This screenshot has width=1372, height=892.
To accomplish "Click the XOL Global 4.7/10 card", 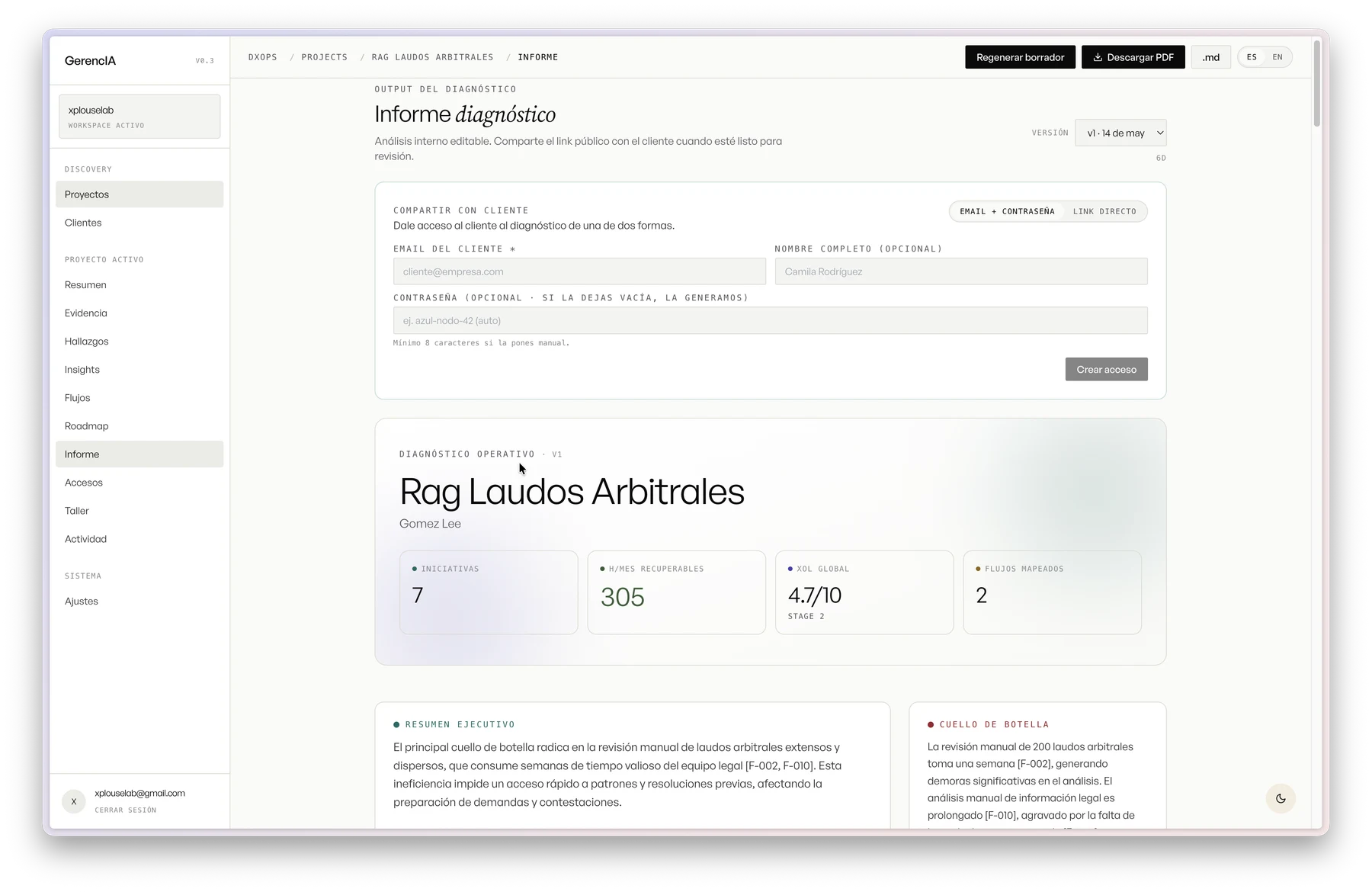I will point(864,592).
